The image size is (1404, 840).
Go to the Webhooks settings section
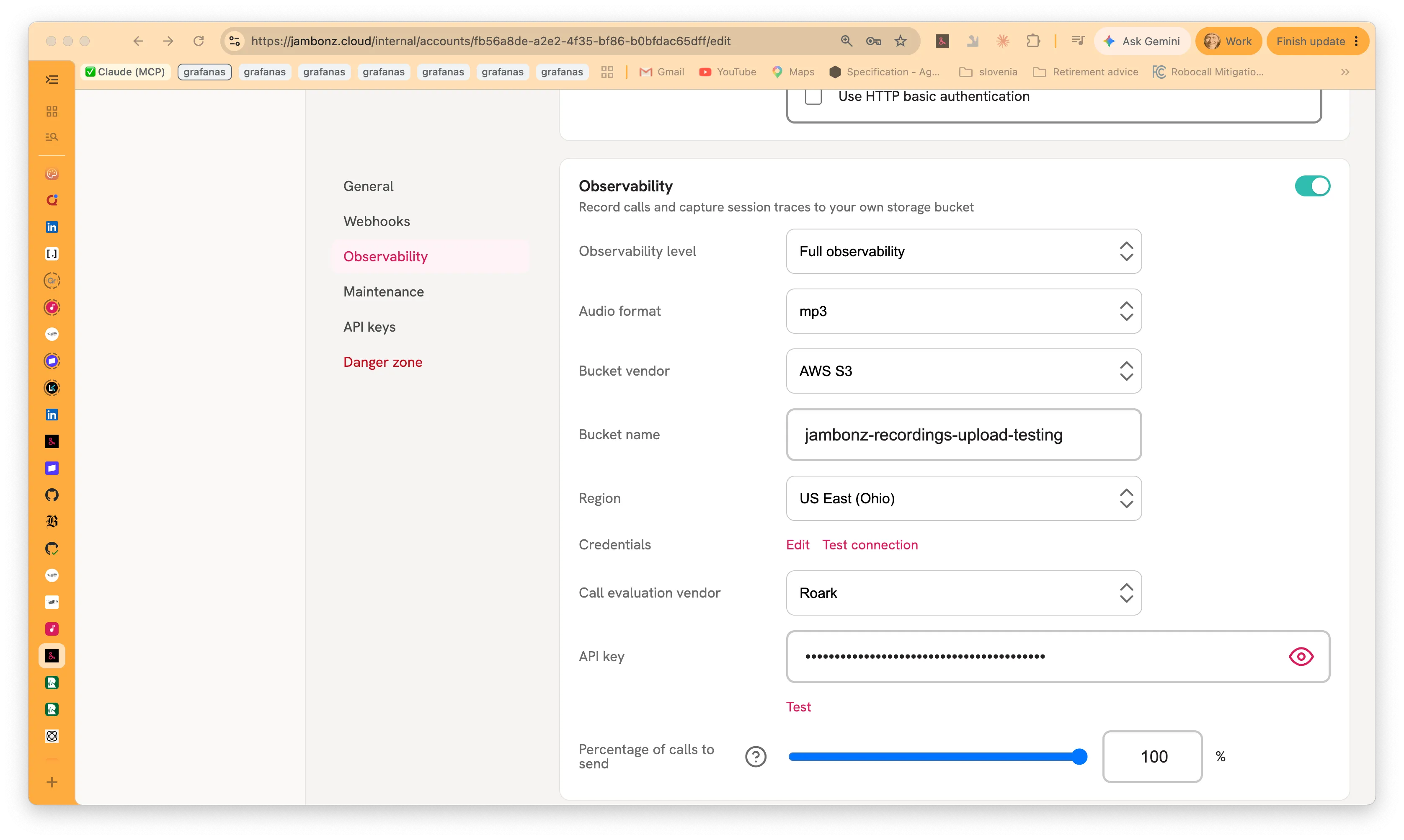click(377, 222)
